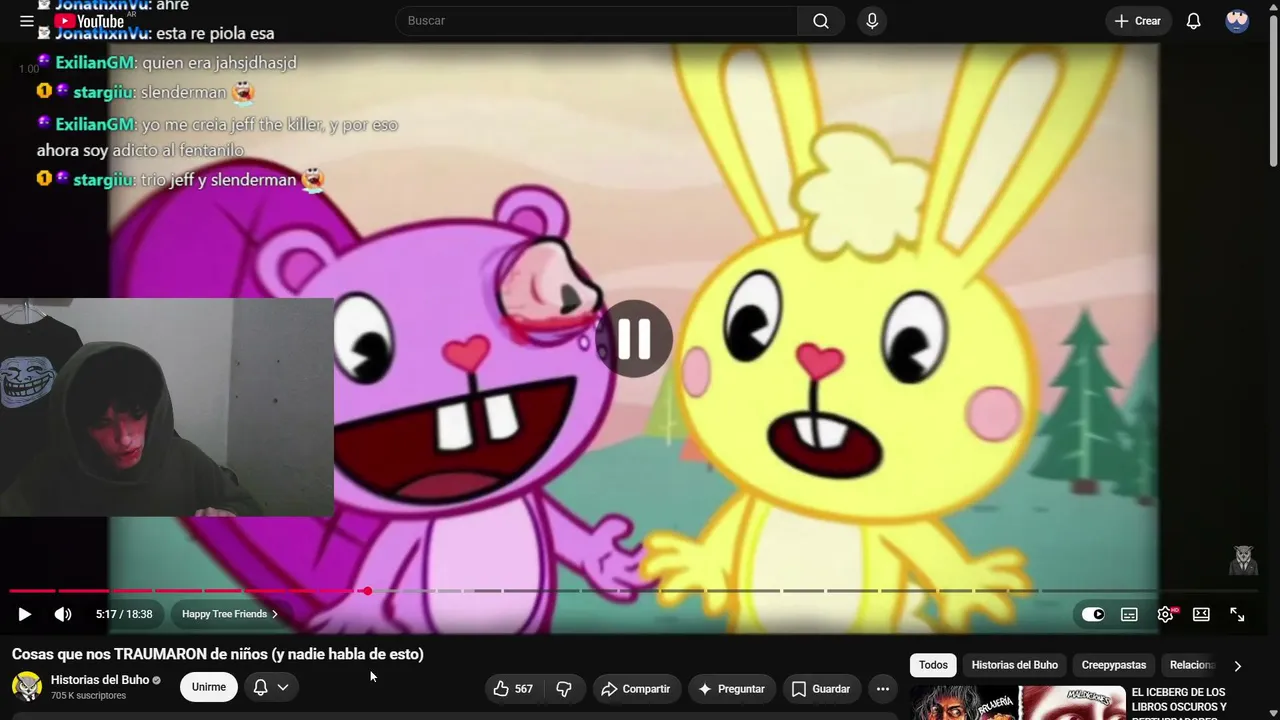
Task: Enter fullscreen mode
Action: coord(1237,614)
